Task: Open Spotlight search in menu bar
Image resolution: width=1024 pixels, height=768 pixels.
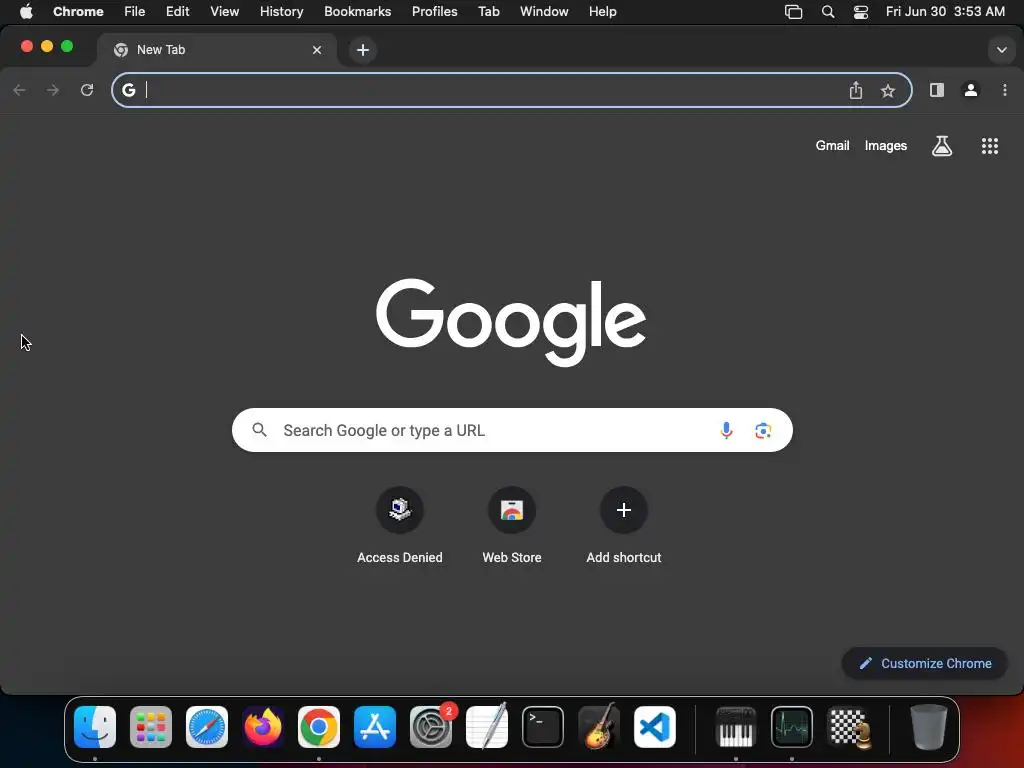Action: 827,12
